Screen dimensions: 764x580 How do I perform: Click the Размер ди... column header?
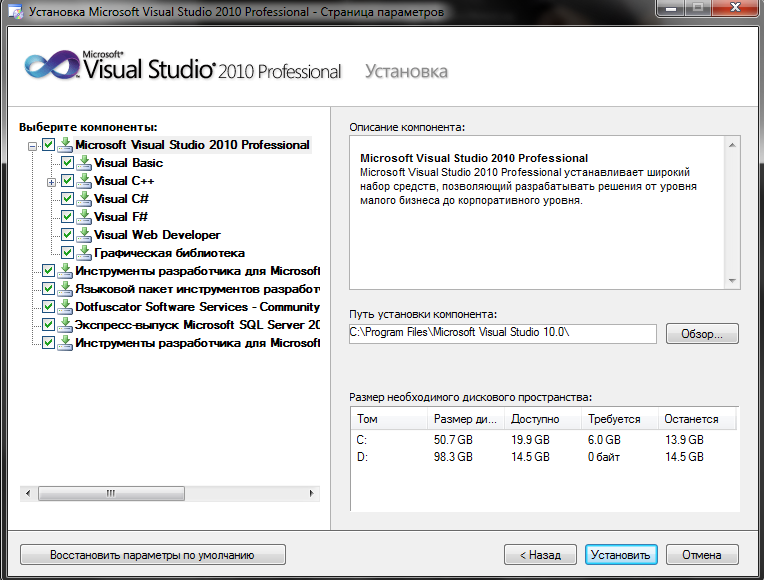[x=466, y=419]
